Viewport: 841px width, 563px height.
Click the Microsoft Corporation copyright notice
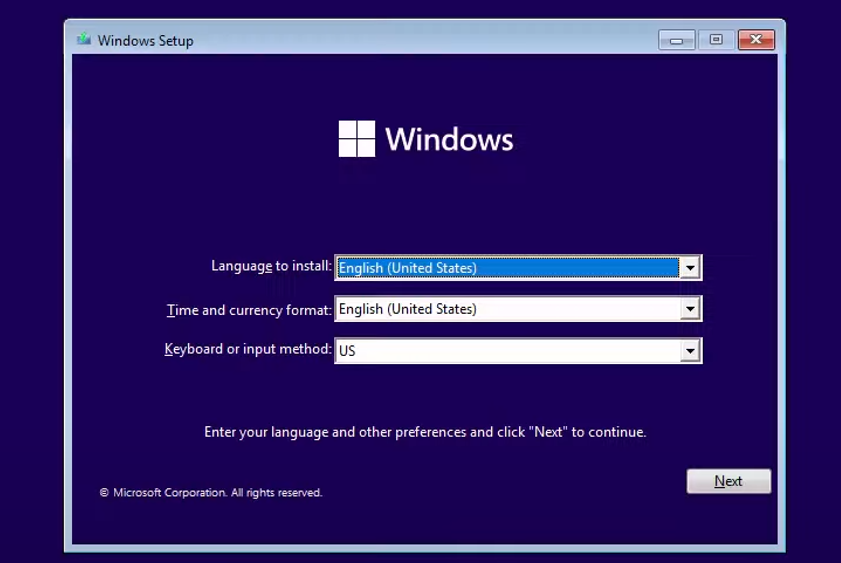[211, 493]
